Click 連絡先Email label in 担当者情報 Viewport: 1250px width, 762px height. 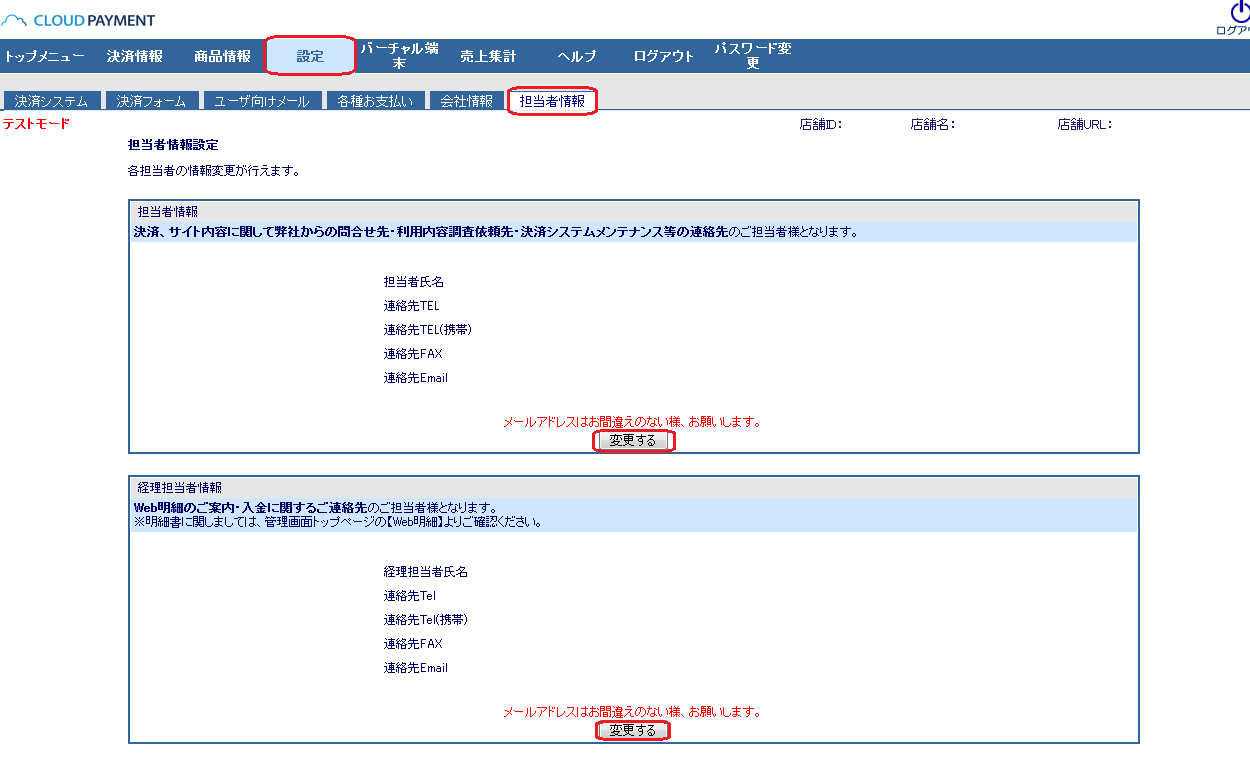[x=416, y=378]
